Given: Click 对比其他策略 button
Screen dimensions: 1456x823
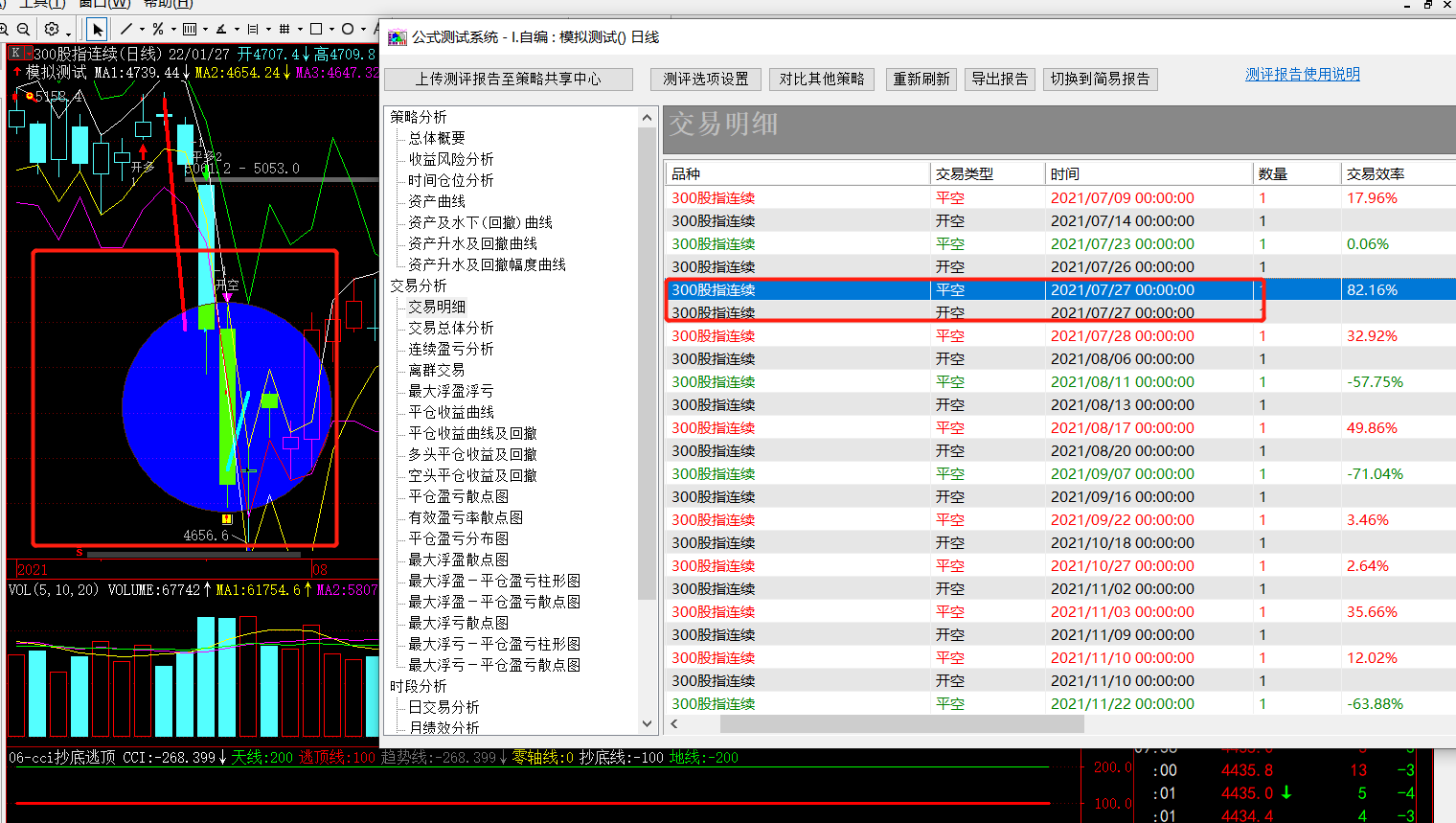Looking at the screenshot, I should [x=822, y=79].
